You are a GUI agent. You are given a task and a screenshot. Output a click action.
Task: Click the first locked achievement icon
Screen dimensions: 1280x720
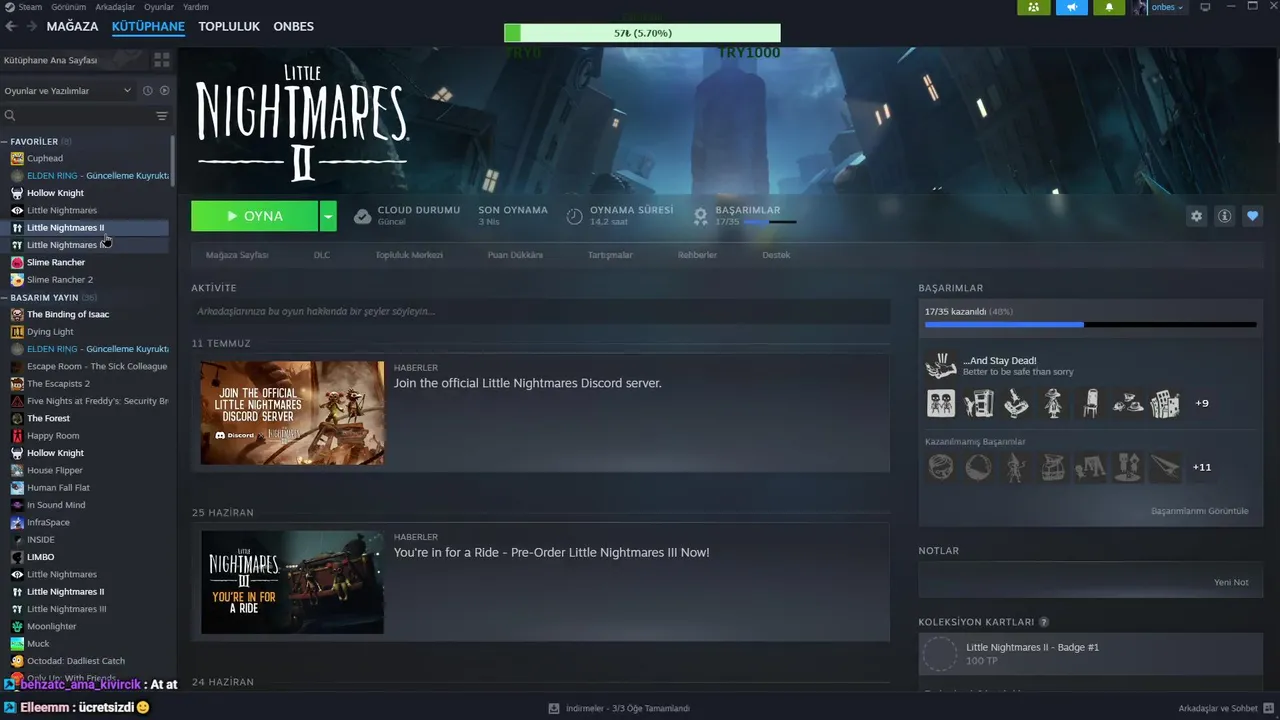point(941,467)
